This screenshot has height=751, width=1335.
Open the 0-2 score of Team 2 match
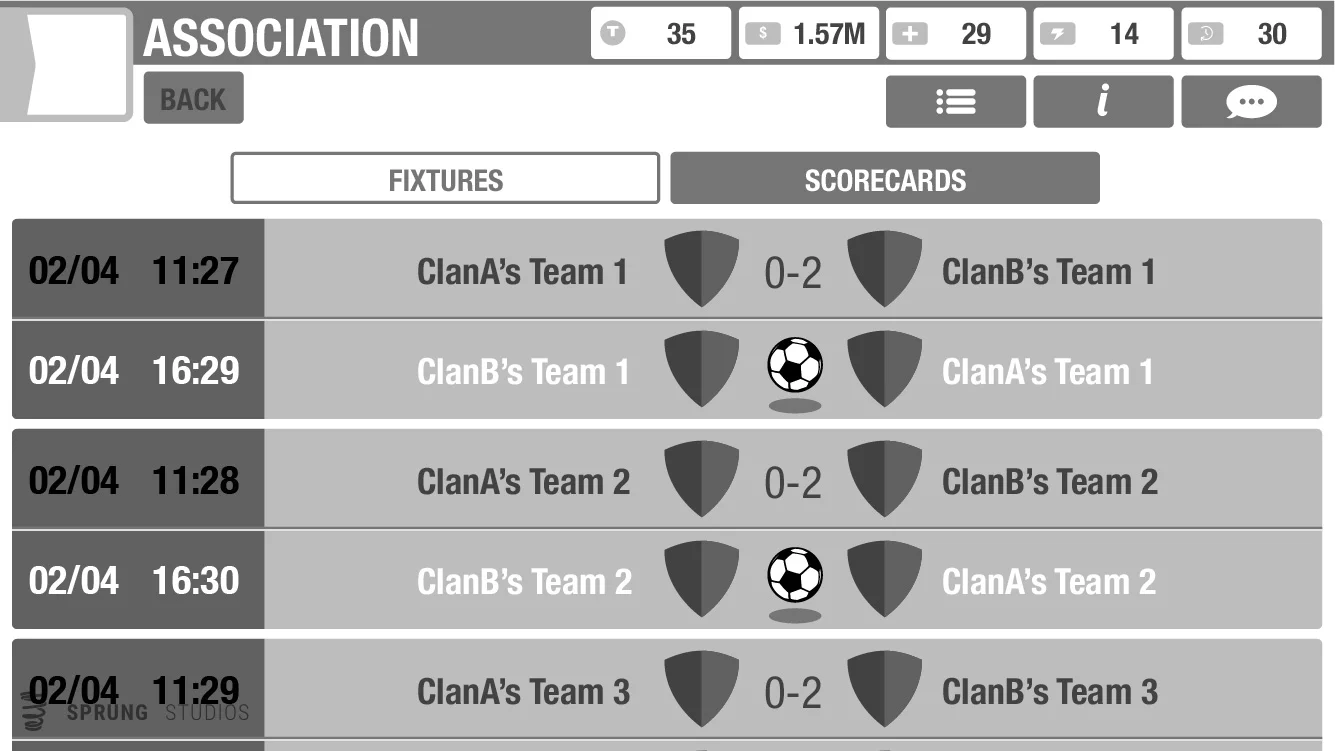(x=793, y=483)
